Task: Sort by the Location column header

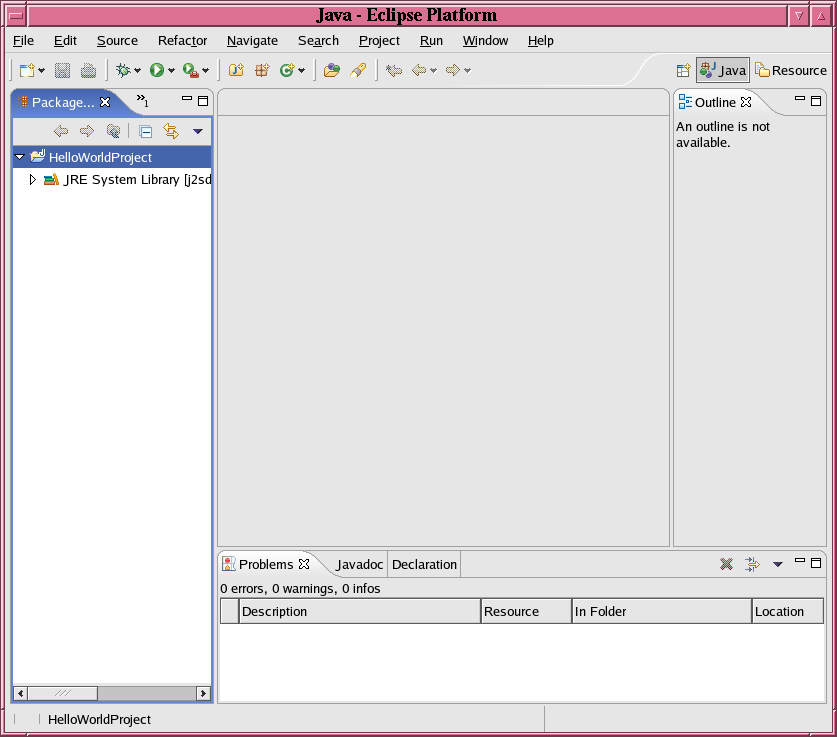Action: pyautogui.click(x=788, y=612)
